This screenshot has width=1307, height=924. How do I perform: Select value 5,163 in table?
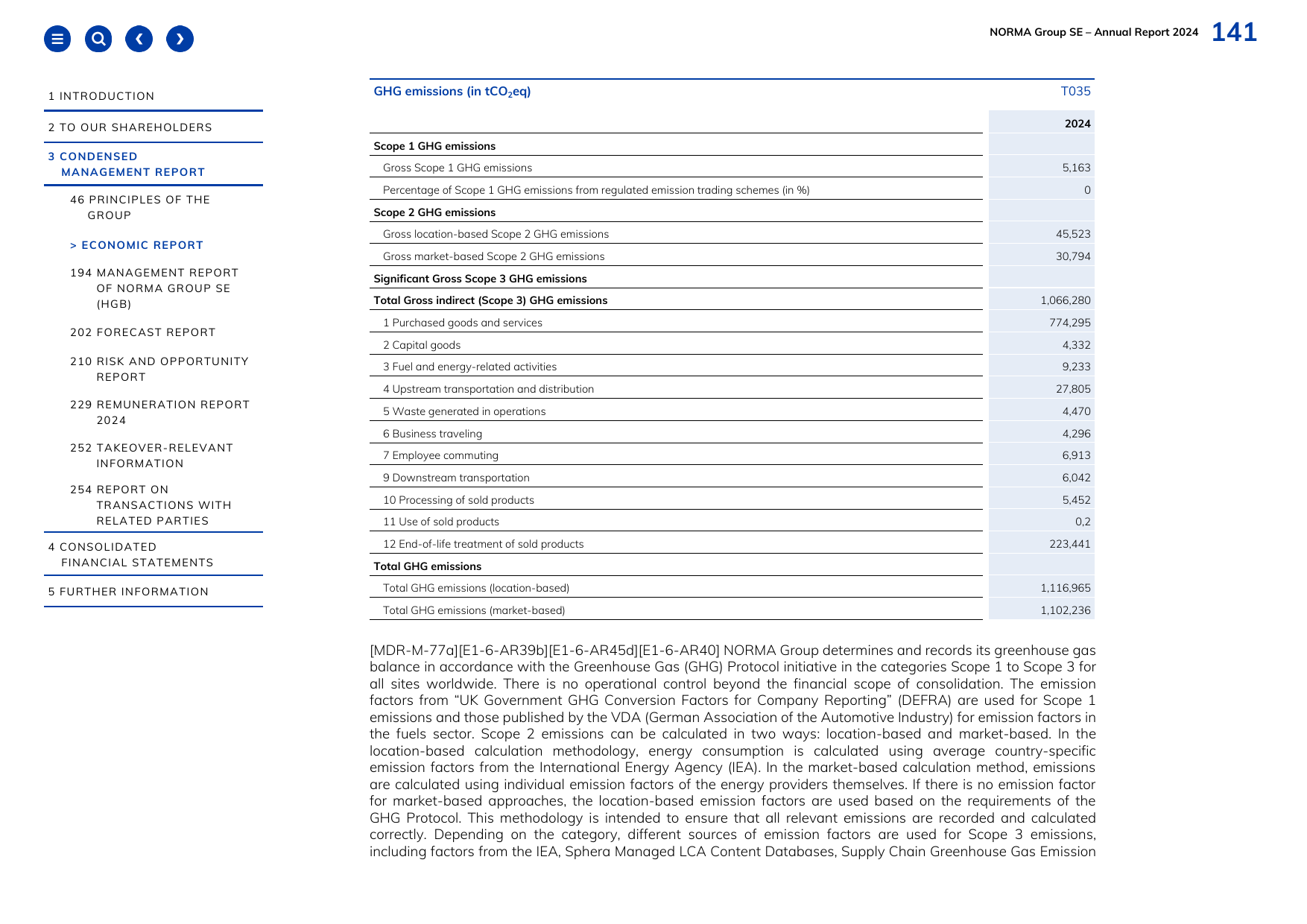(x=1076, y=168)
